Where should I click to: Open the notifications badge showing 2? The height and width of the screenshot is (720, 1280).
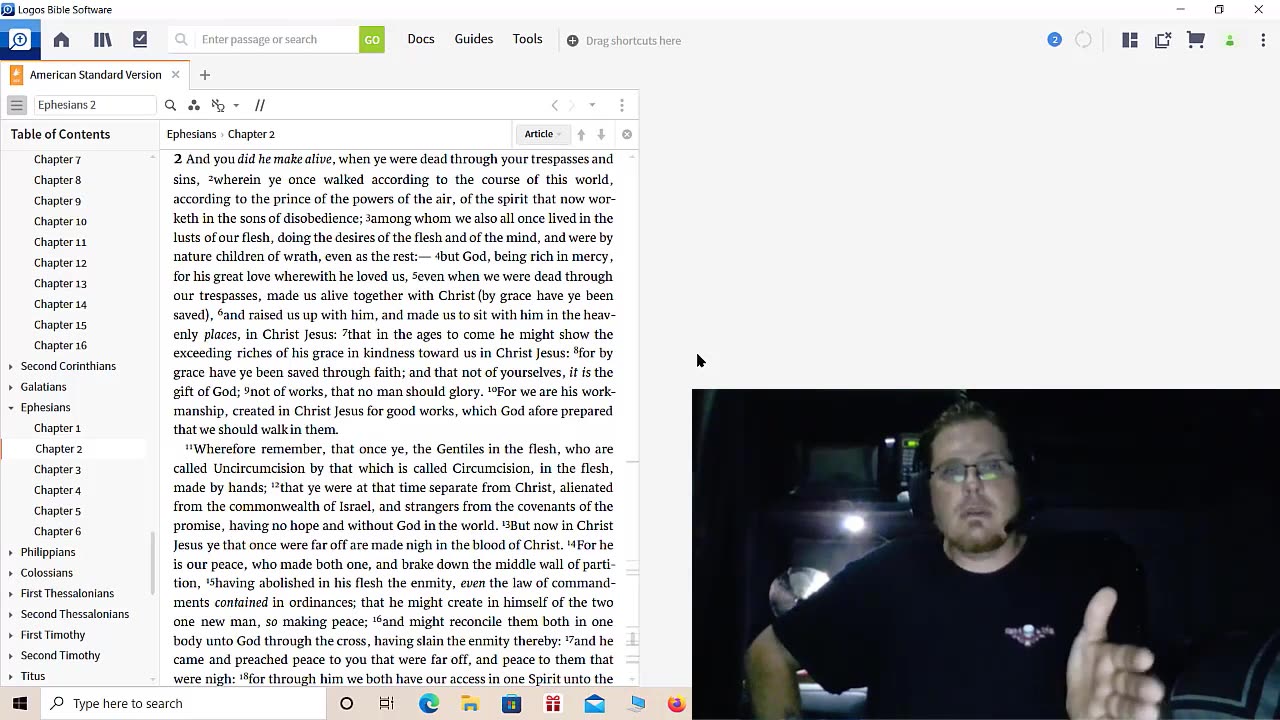tap(1054, 40)
